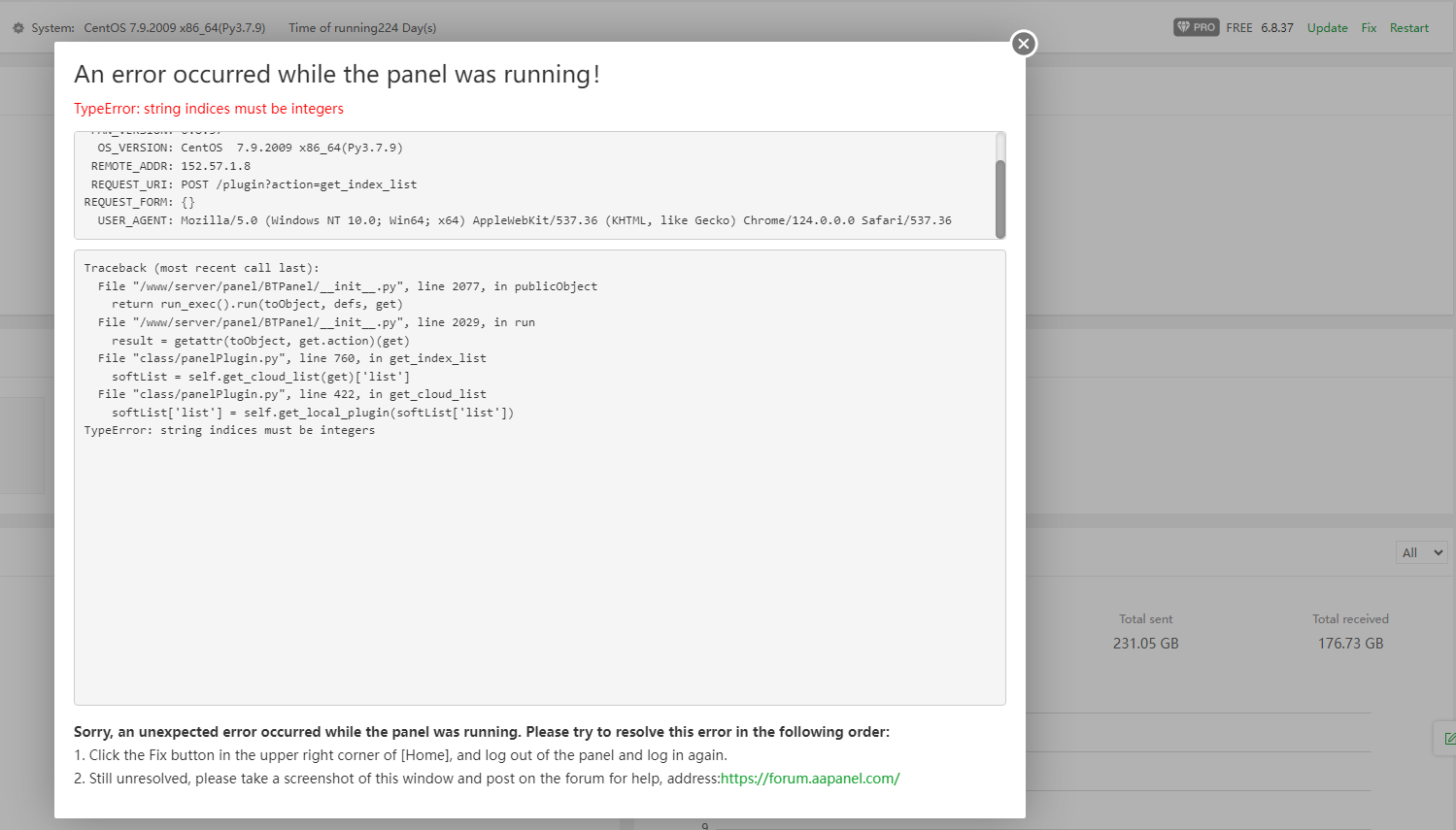This screenshot has width=1456, height=830.
Task: Click the traceback line 422 get_cloud_list entry
Action: tap(292, 394)
